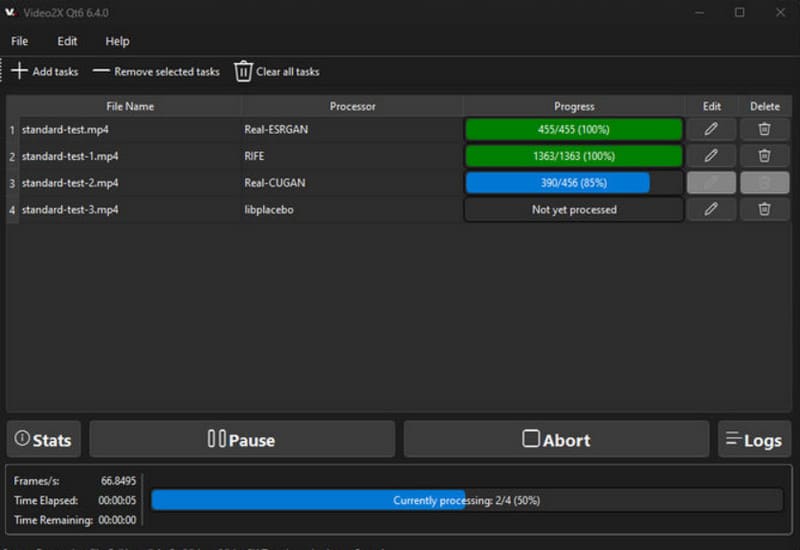Viewport: 800px width, 550px height.
Task: Open the Help menu
Action: (x=117, y=41)
